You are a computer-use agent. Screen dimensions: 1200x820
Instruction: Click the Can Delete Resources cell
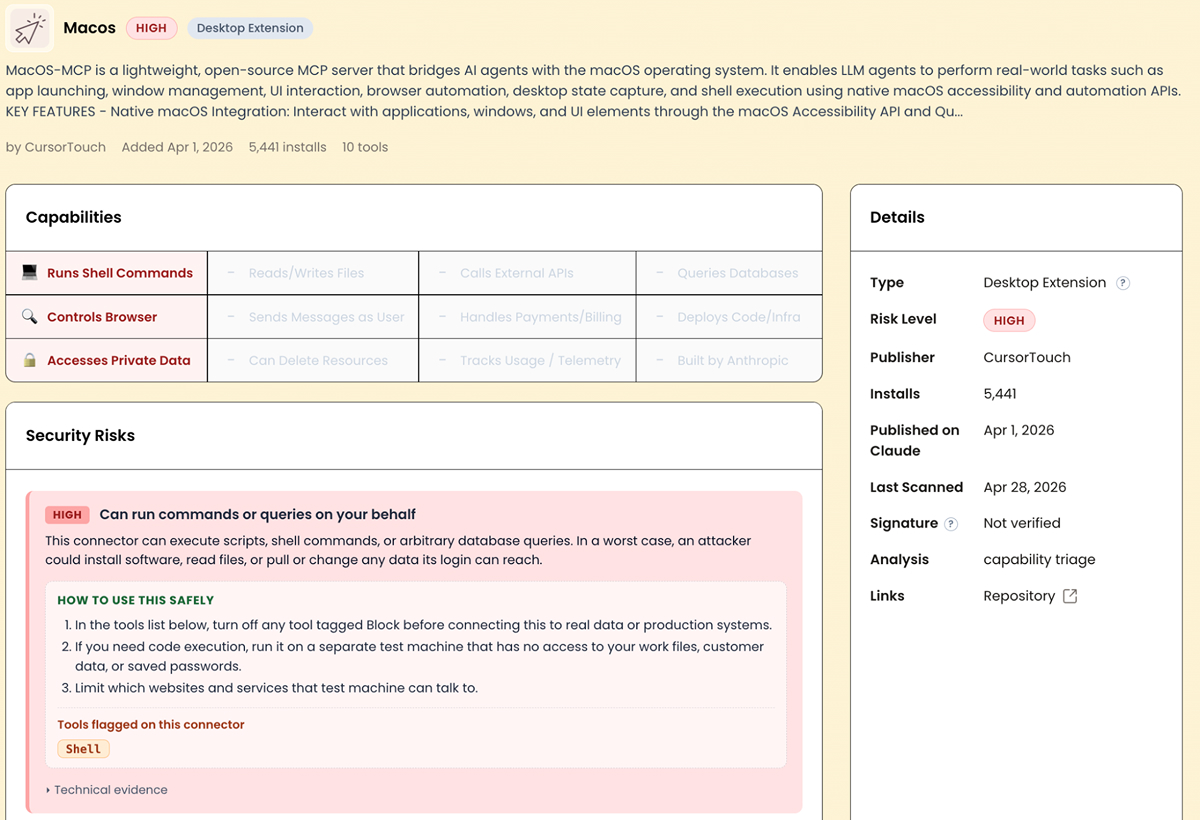point(313,360)
